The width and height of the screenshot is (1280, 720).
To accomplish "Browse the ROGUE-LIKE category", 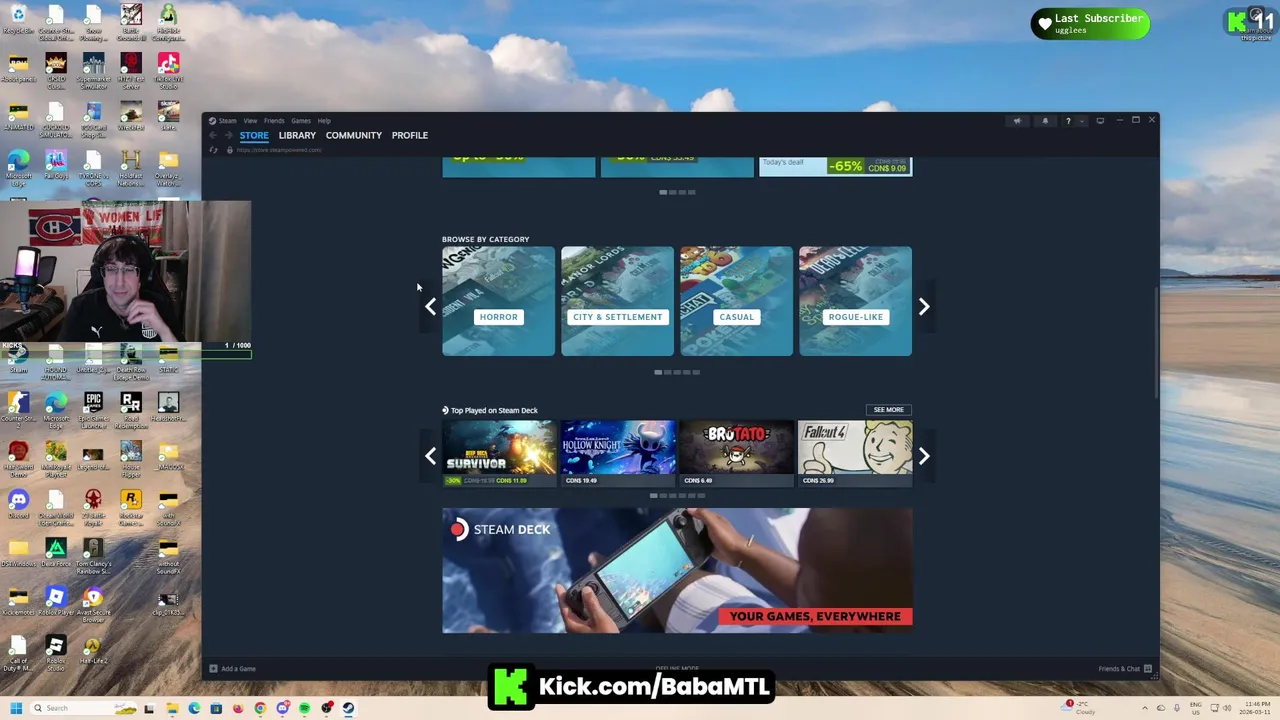I will (855, 301).
